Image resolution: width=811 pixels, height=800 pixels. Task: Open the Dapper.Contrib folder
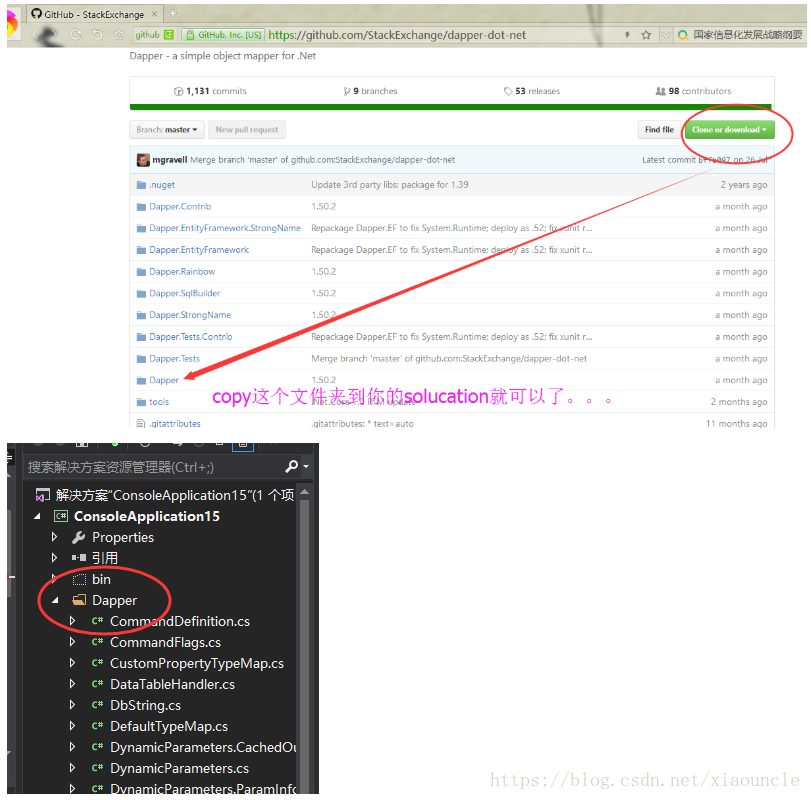(180, 206)
